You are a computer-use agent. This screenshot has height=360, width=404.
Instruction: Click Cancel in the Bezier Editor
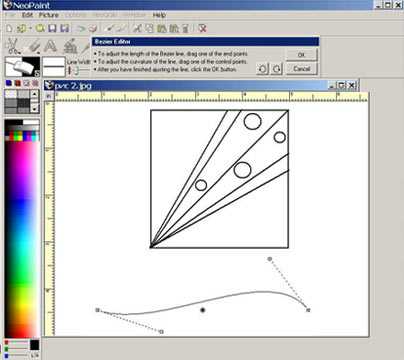tap(301, 69)
